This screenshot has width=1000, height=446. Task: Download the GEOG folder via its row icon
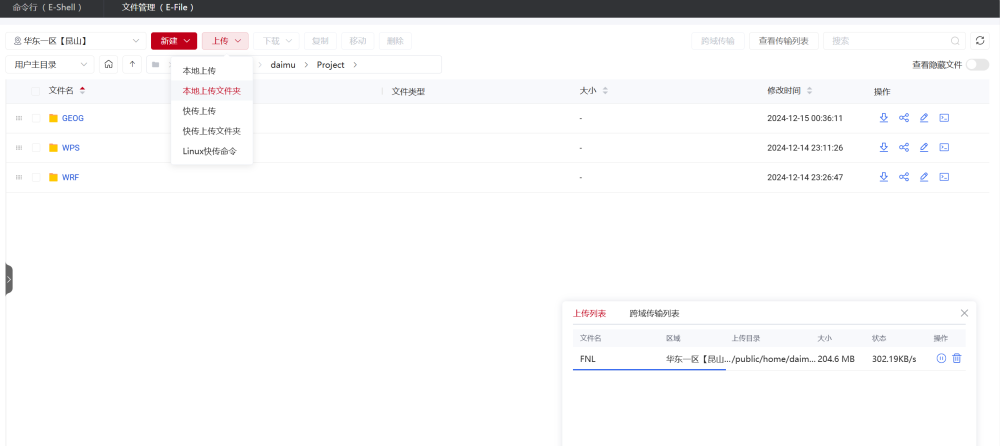pyautogui.click(x=884, y=118)
